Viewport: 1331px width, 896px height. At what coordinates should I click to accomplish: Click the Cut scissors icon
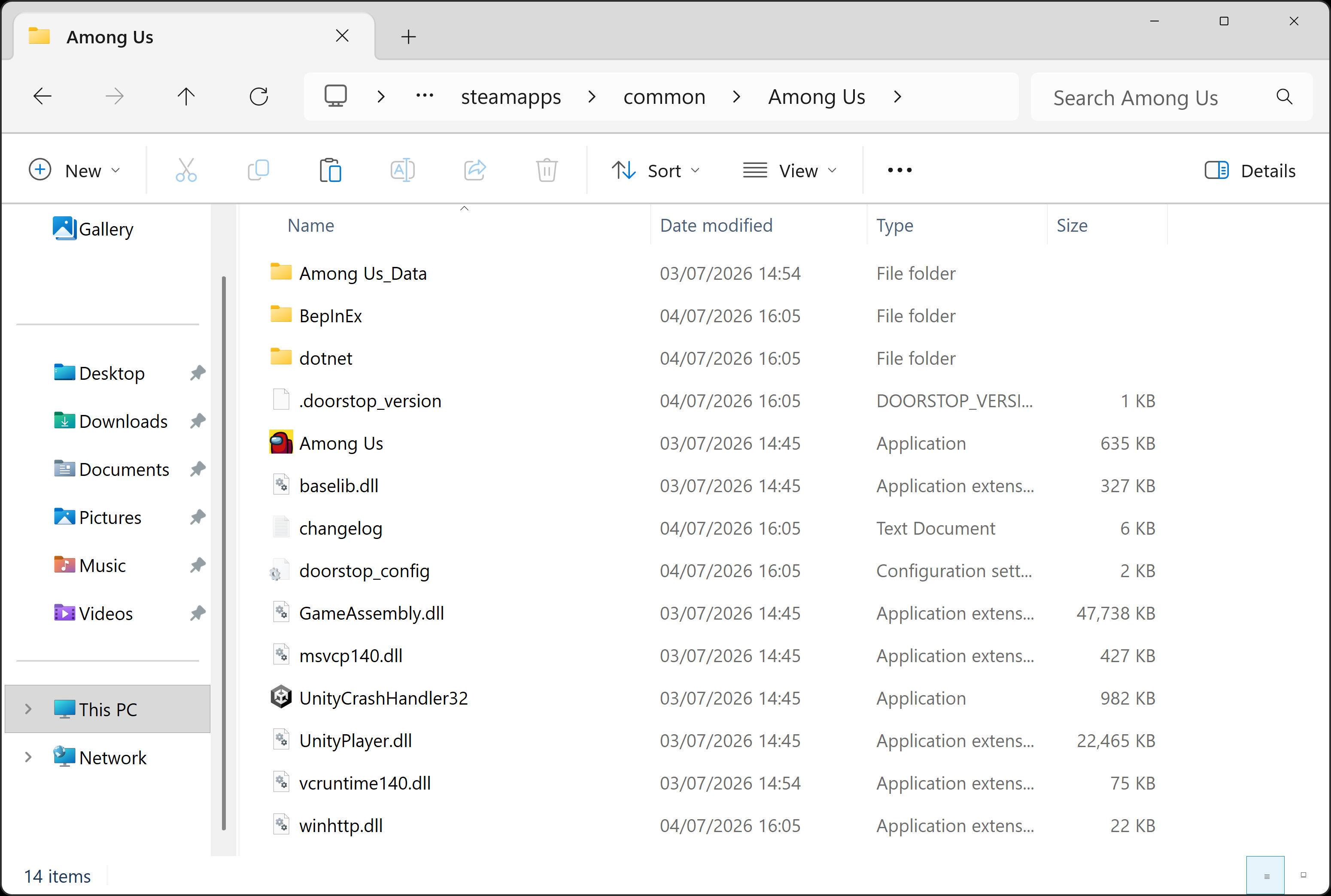pyautogui.click(x=186, y=170)
